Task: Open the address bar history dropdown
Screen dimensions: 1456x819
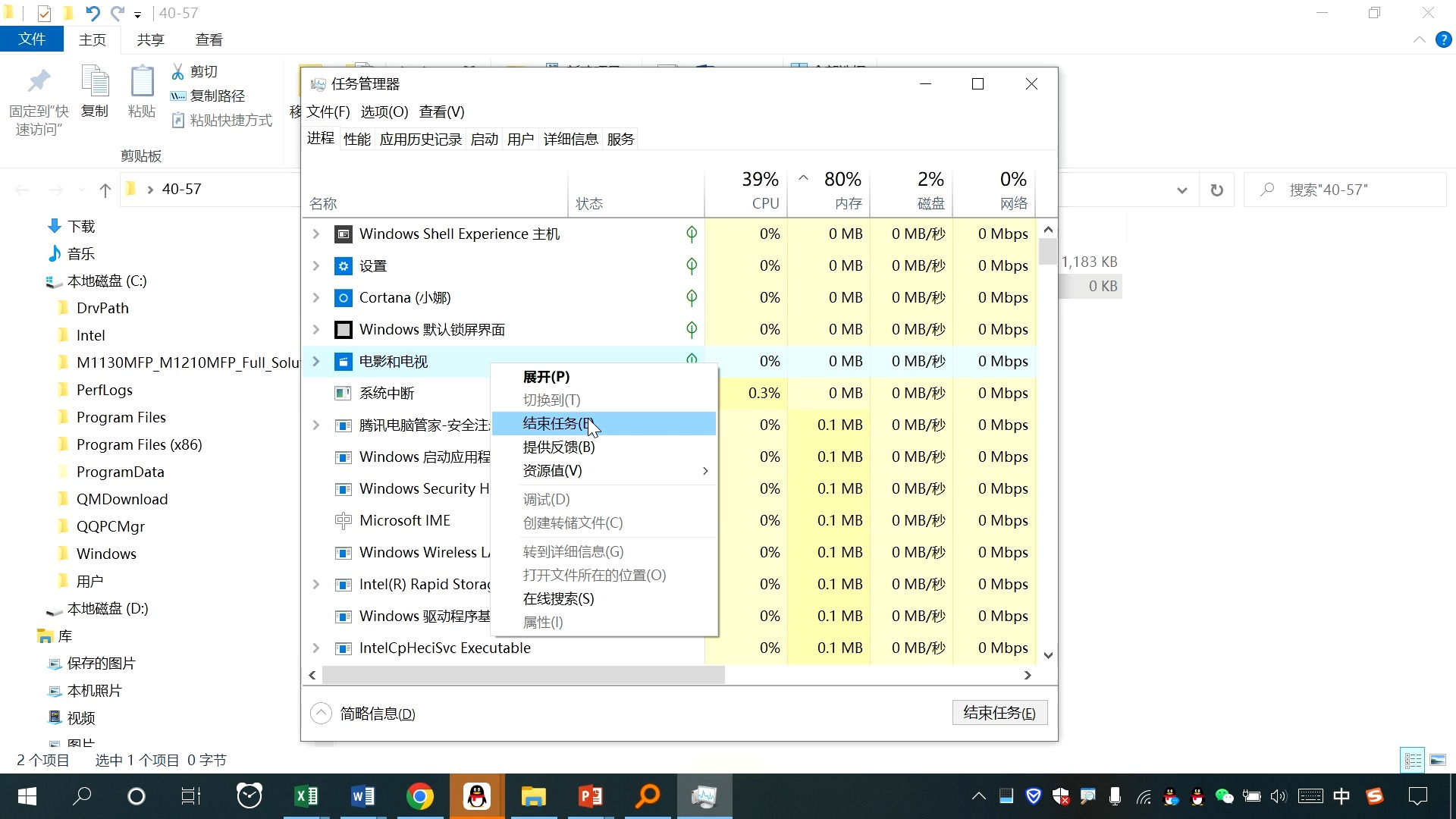Action: tap(1181, 190)
